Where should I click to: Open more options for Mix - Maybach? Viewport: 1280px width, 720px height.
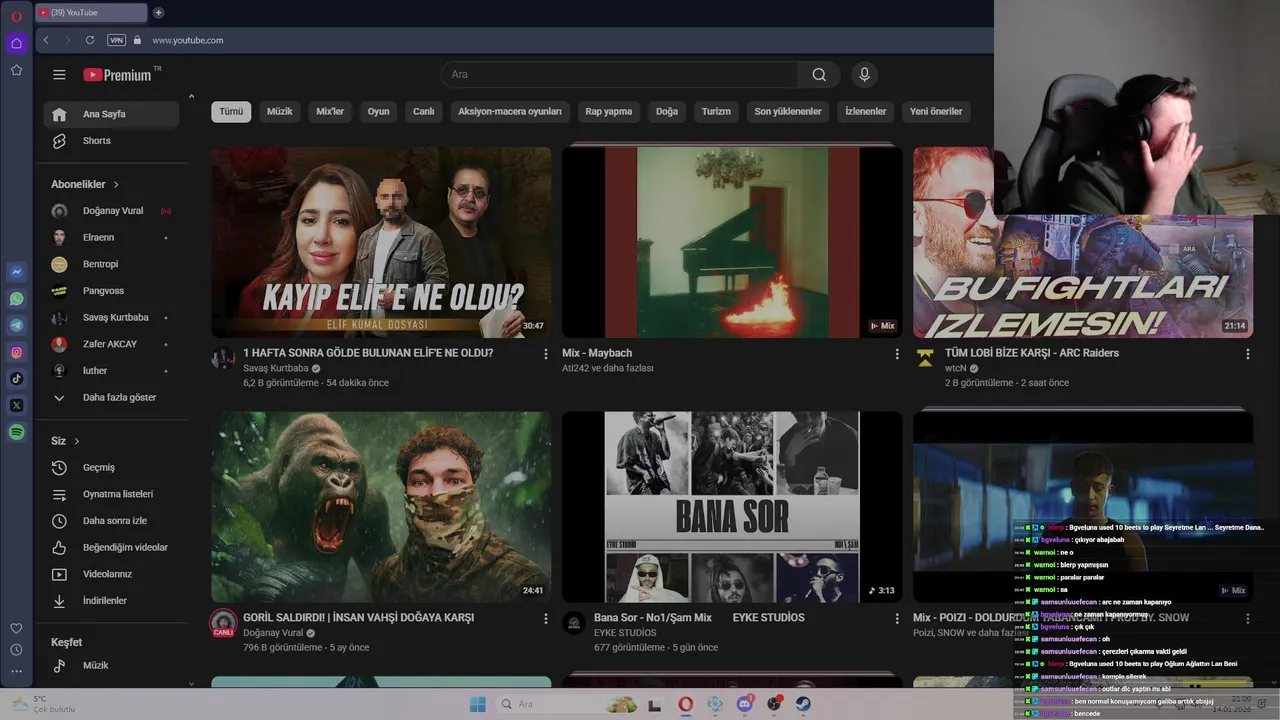click(896, 354)
